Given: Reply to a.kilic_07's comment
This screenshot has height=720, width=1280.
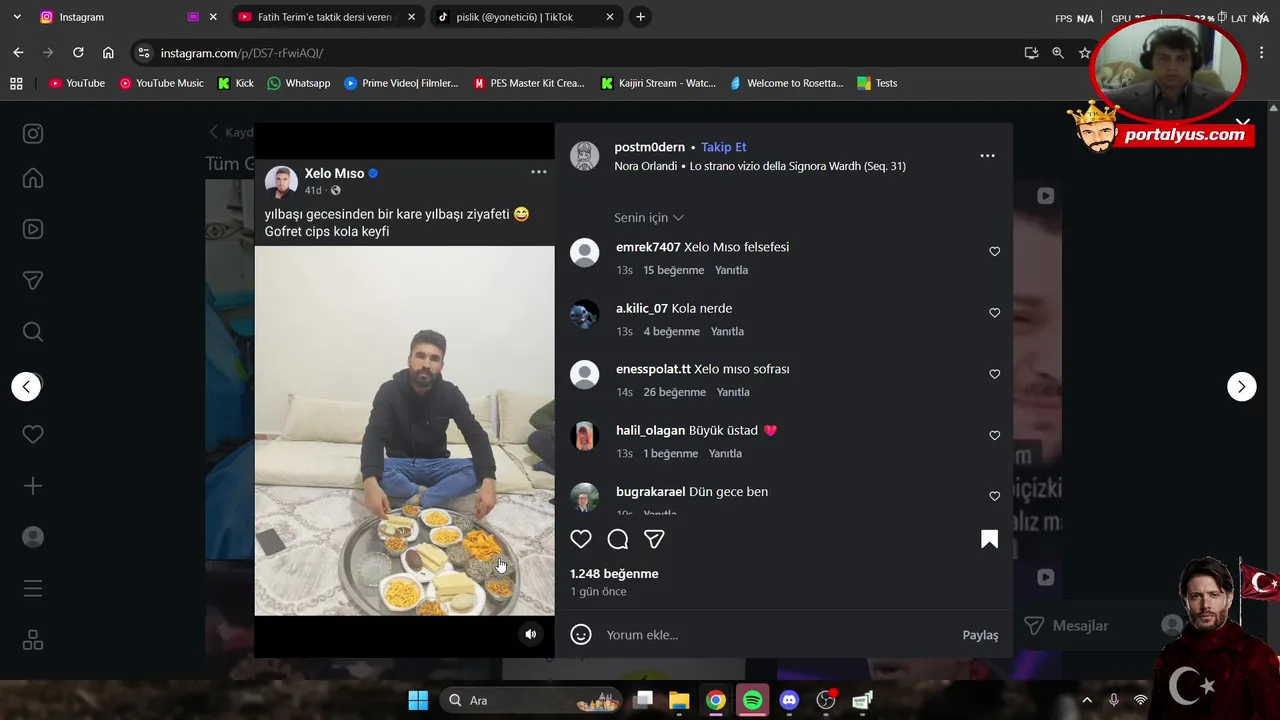Looking at the screenshot, I should click(x=727, y=331).
